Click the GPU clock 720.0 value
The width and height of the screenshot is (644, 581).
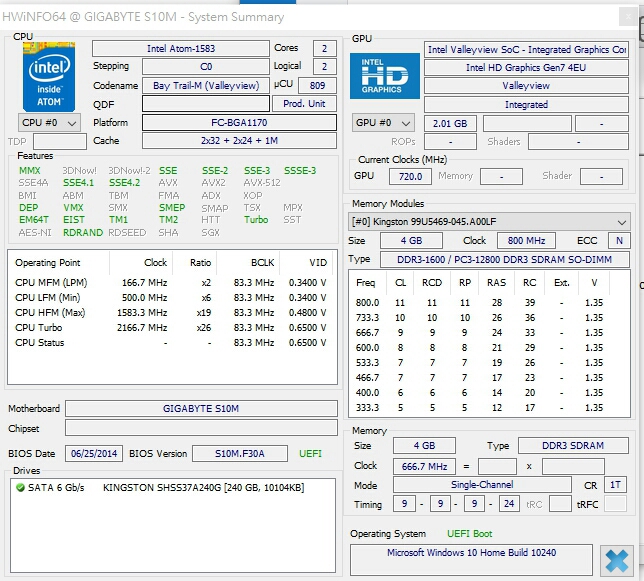[x=410, y=177]
